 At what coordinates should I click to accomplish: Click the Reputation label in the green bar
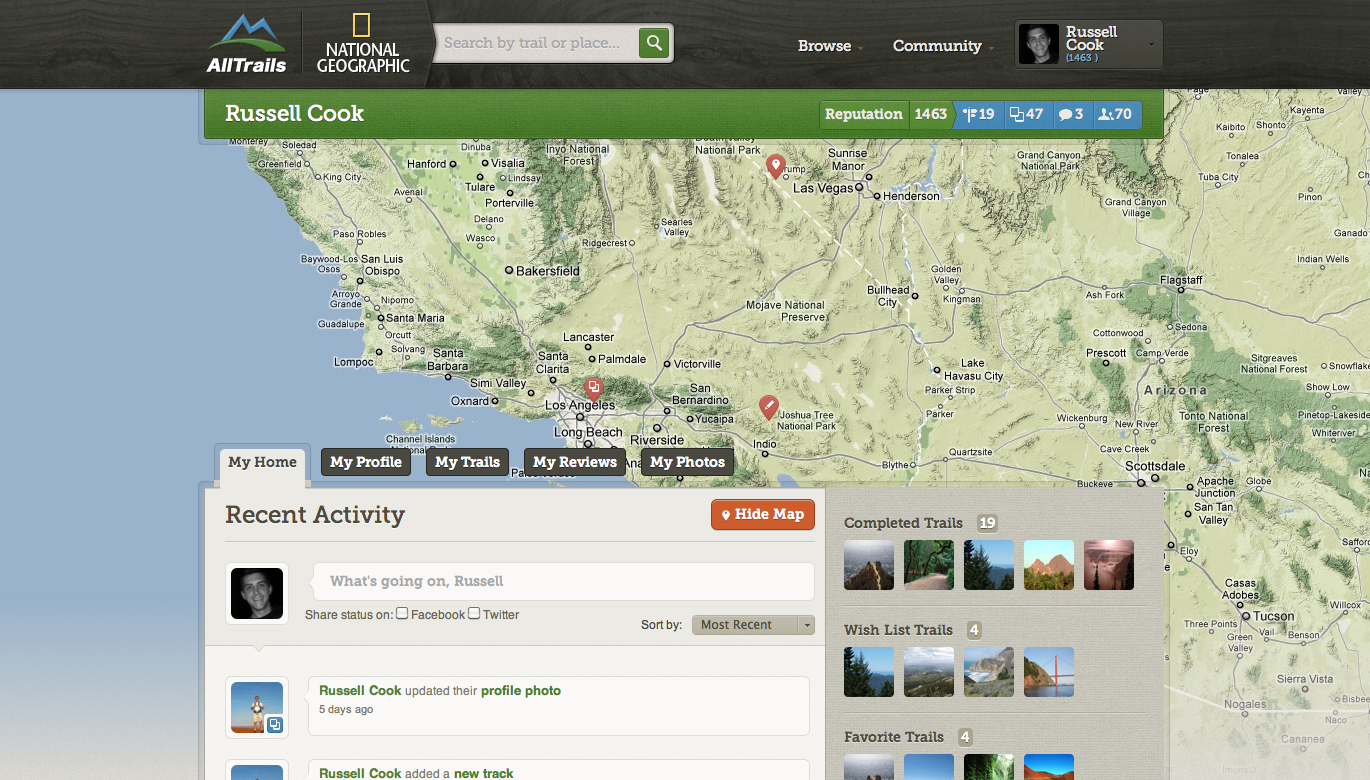pyautogui.click(x=864, y=114)
